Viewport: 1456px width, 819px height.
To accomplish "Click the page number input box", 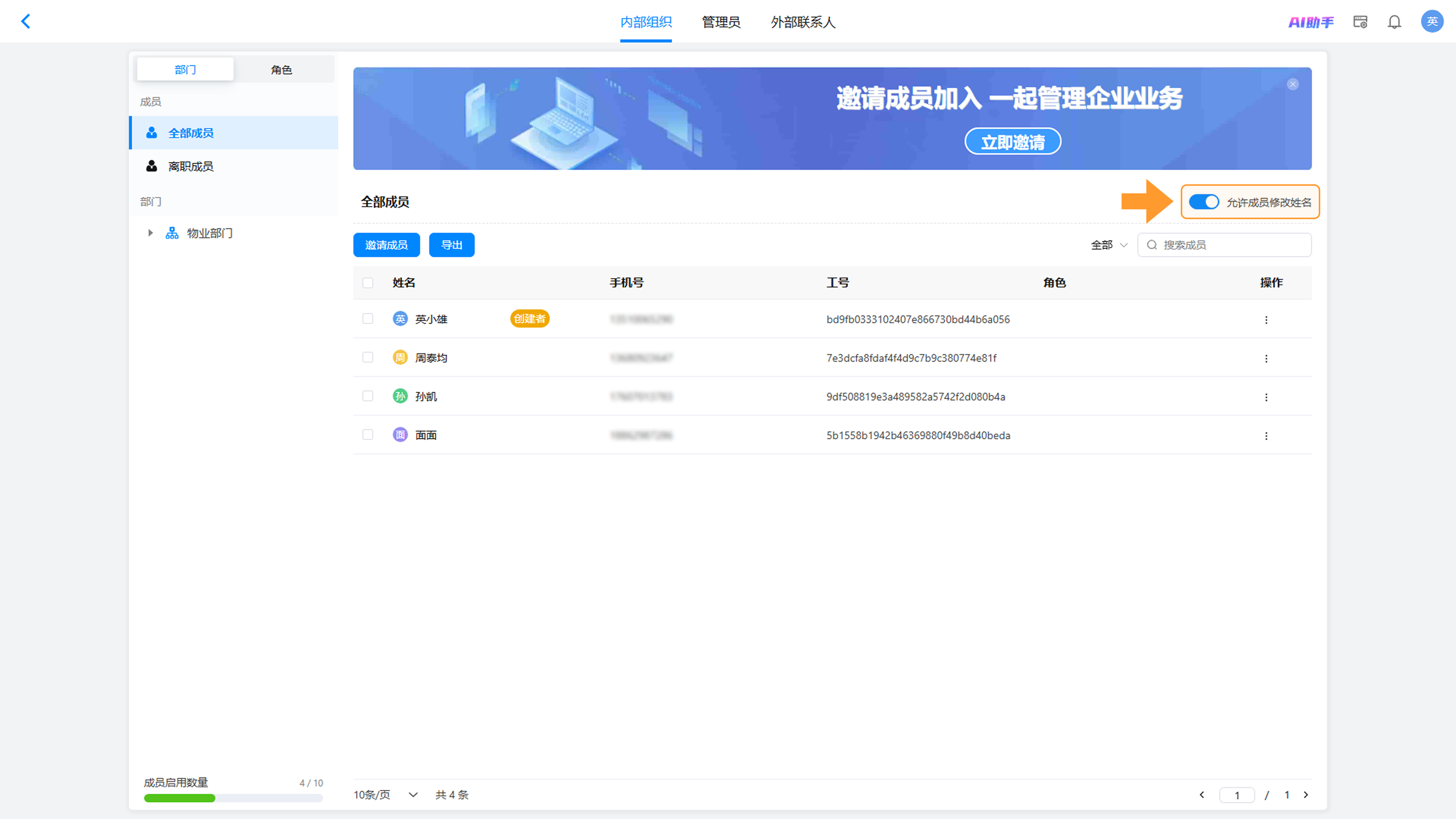I will coord(1237,795).
